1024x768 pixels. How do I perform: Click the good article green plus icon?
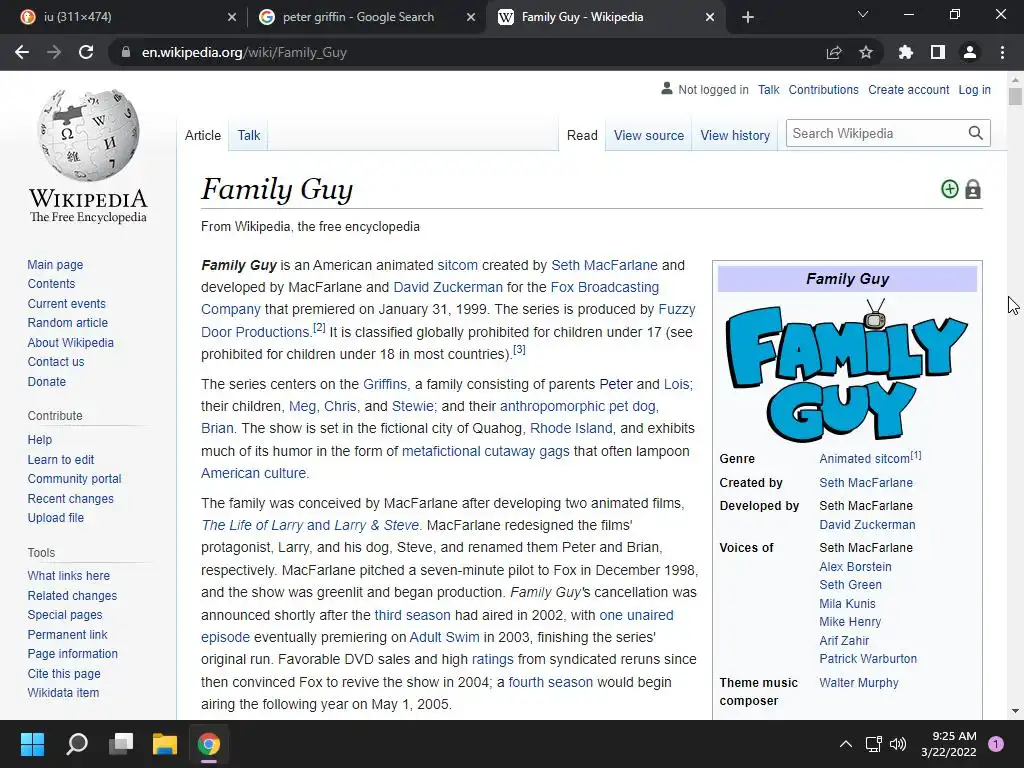[x=950, y=189]
